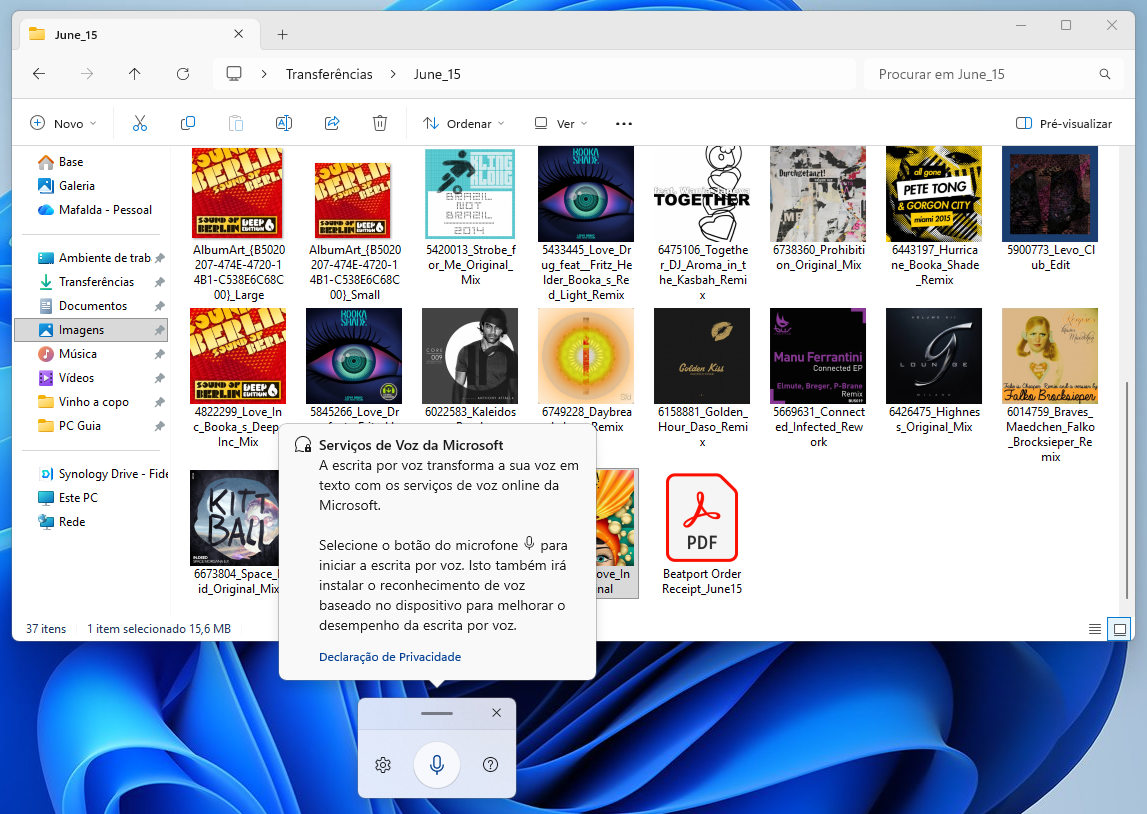The width and height of the screenshot is (1147, 814).
Task: Click the voice toolbar drag handle bar
Action: 437,713
